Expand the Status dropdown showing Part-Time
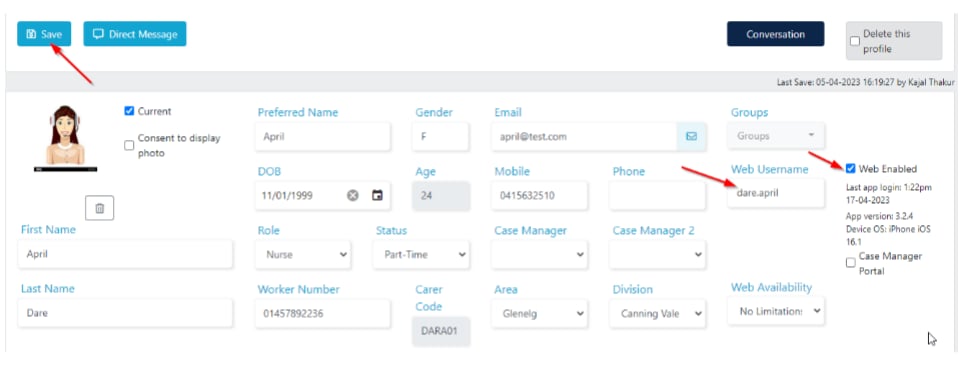Image resolution: width=974 pixels, height=375 pixels. pos(421,255)
